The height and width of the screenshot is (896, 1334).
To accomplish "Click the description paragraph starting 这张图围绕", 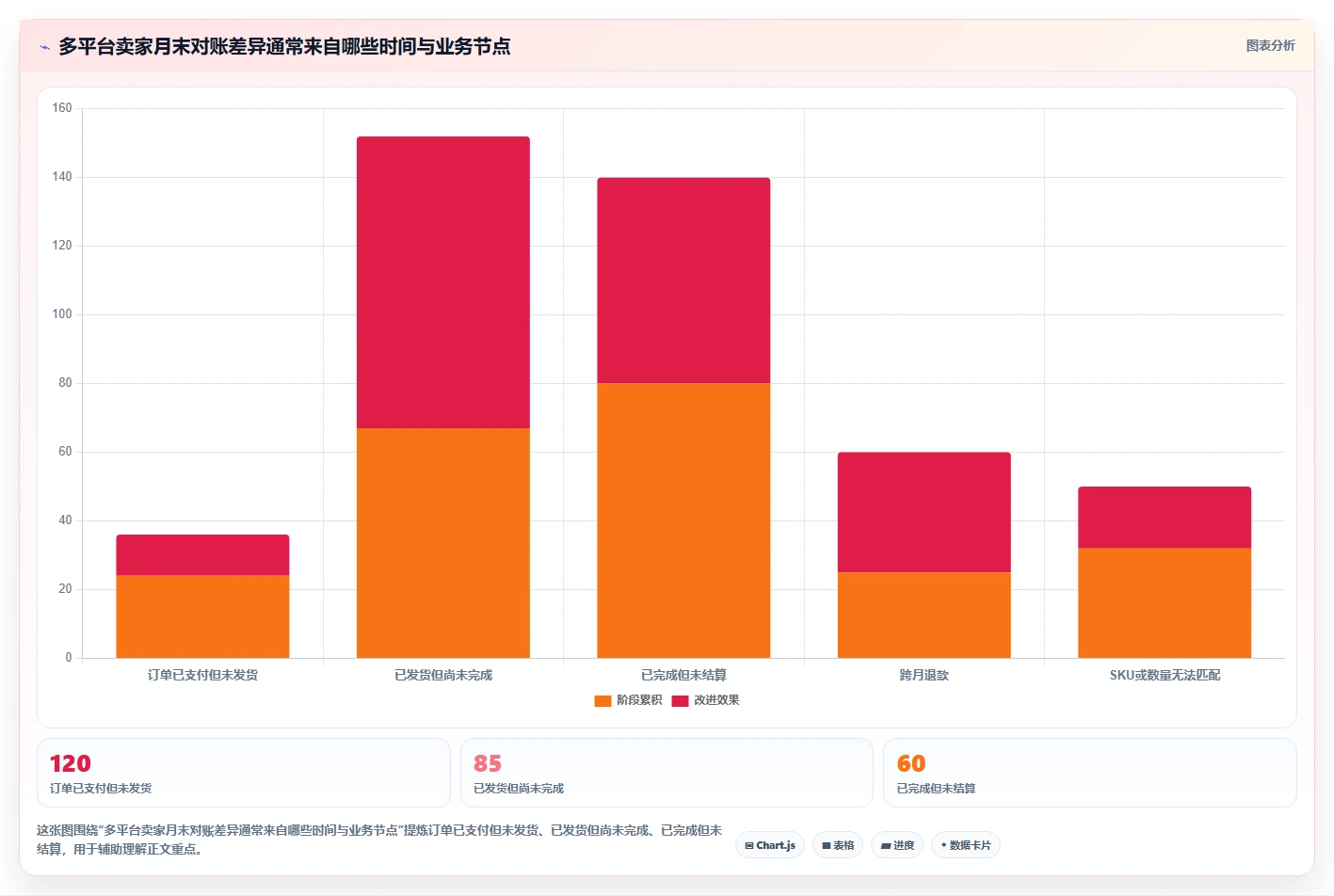I will pos(379,840).
